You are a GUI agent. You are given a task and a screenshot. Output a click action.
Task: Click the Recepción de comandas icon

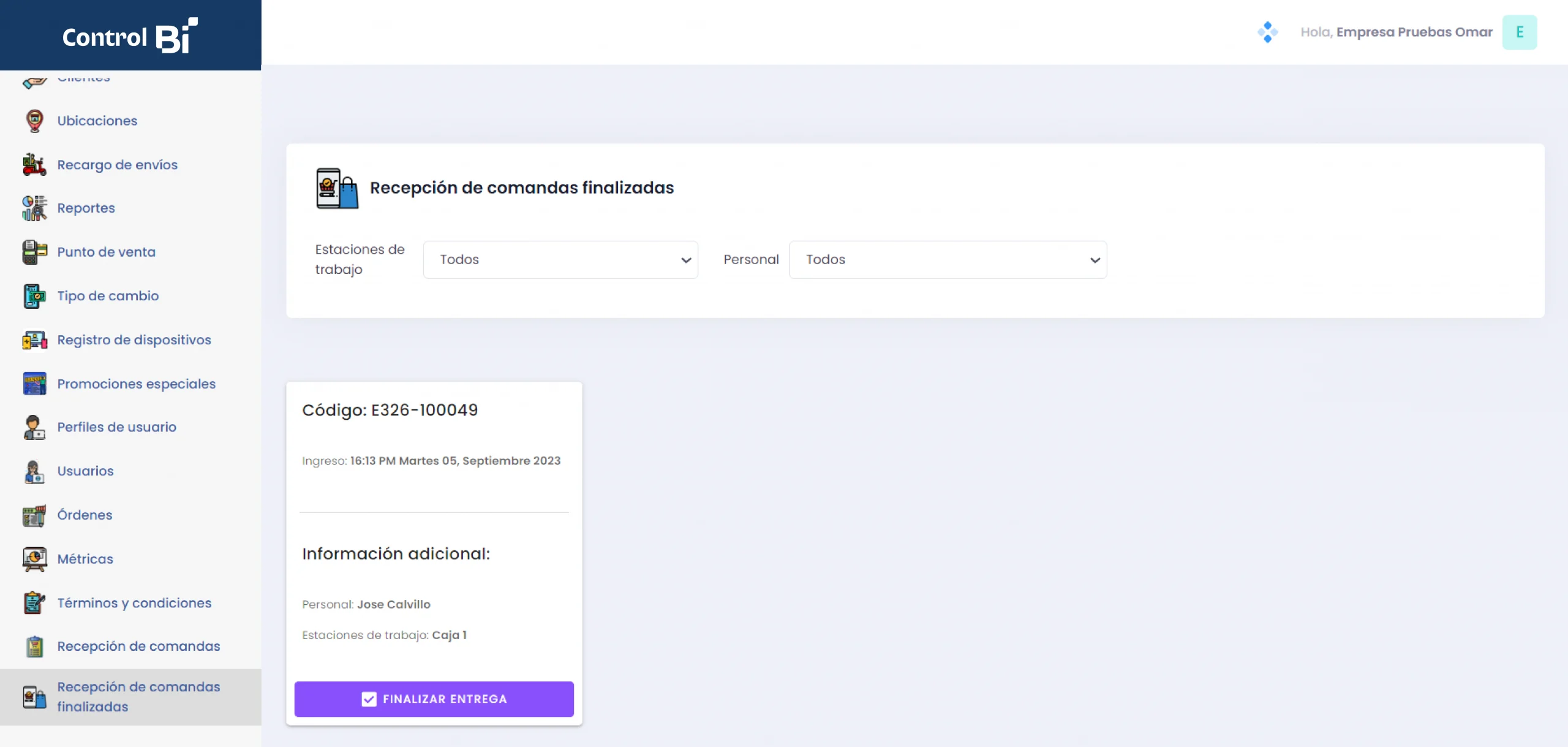(x=34, y=647)
